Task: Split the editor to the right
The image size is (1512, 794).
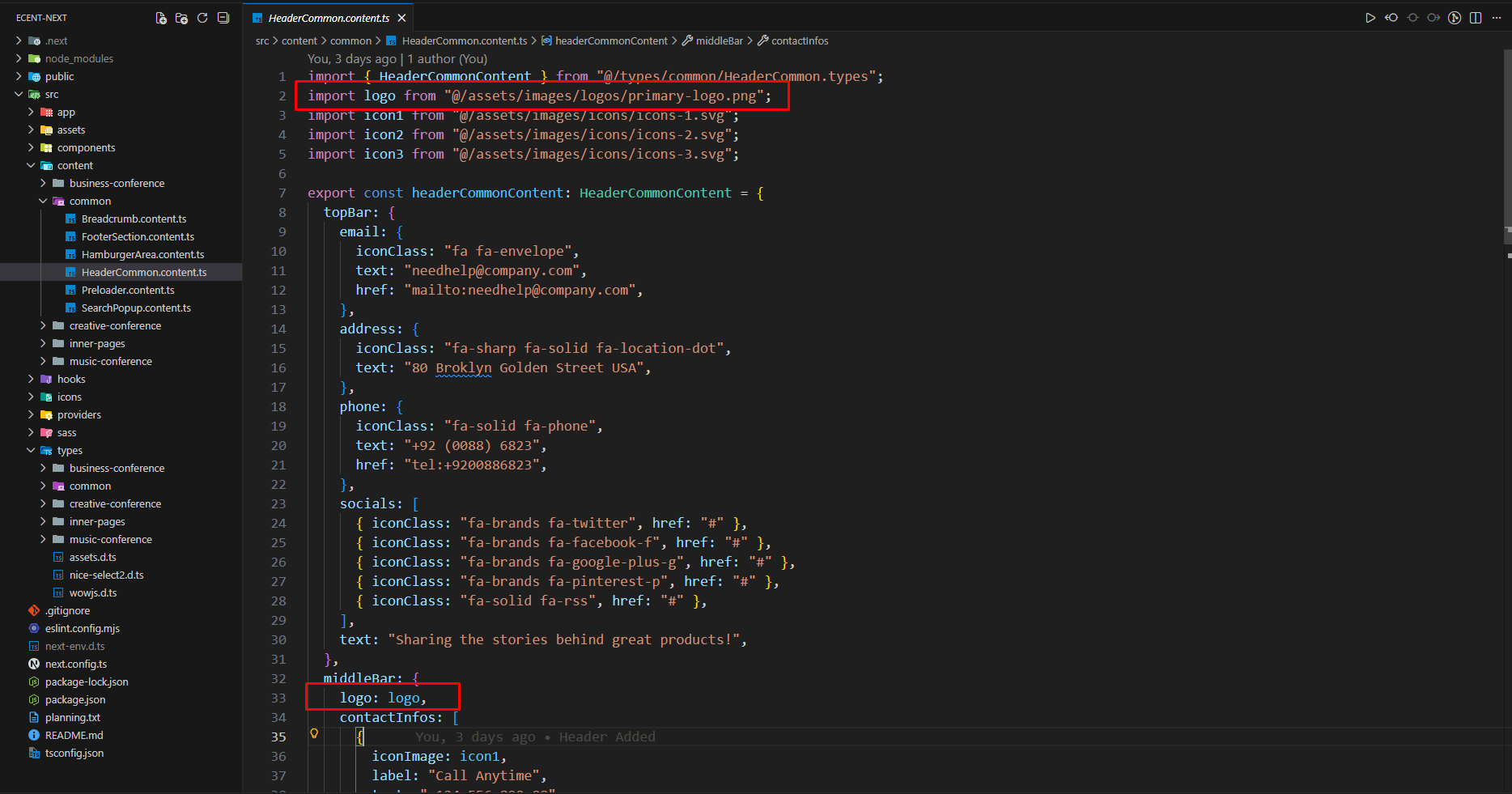Action: [1476, 18]
